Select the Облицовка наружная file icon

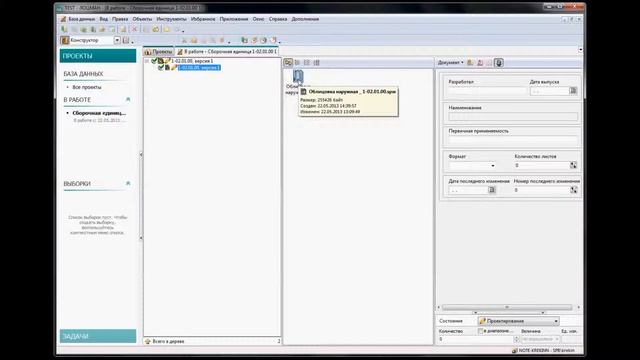[x=298, y=76]
